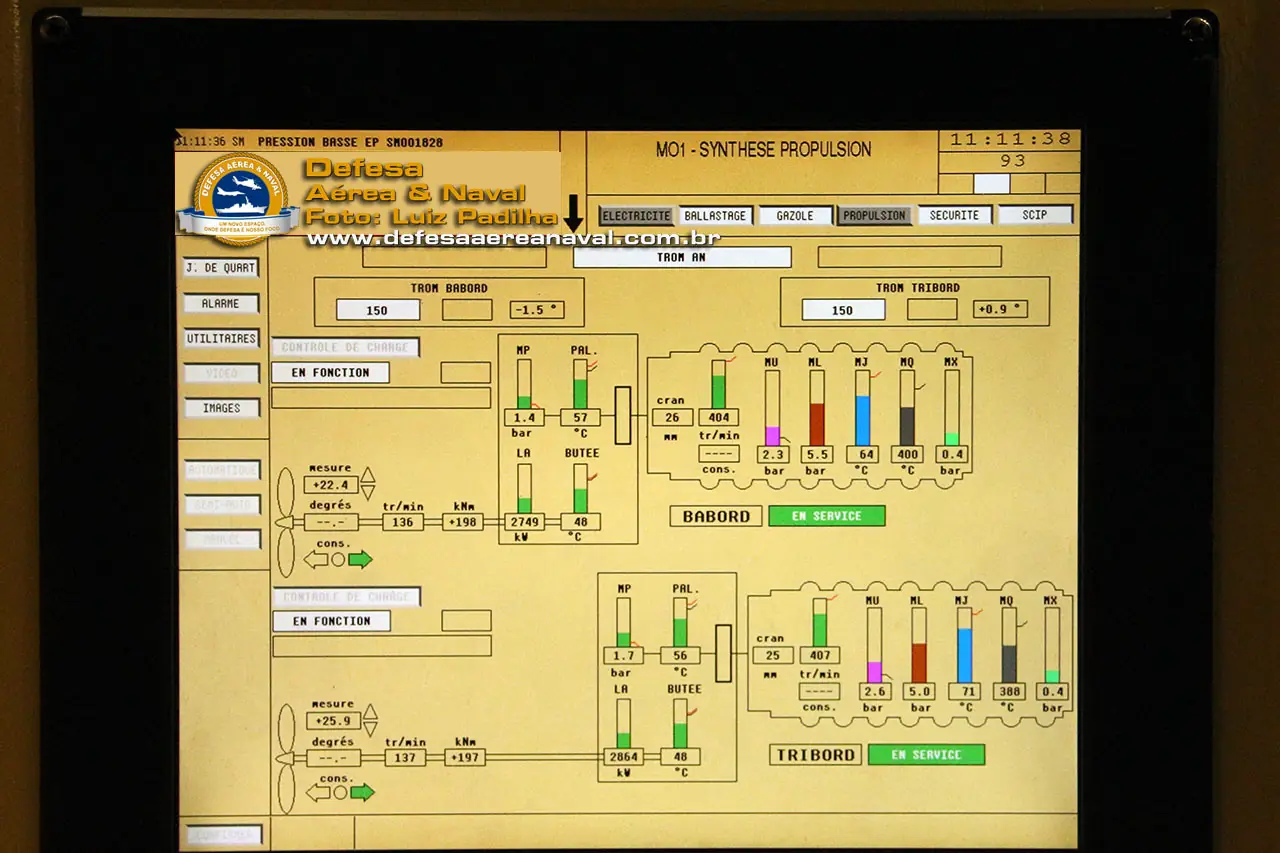1280x853 pixels.
Task: Click the counter value 93 under the clock
Action: (1012, 161)
